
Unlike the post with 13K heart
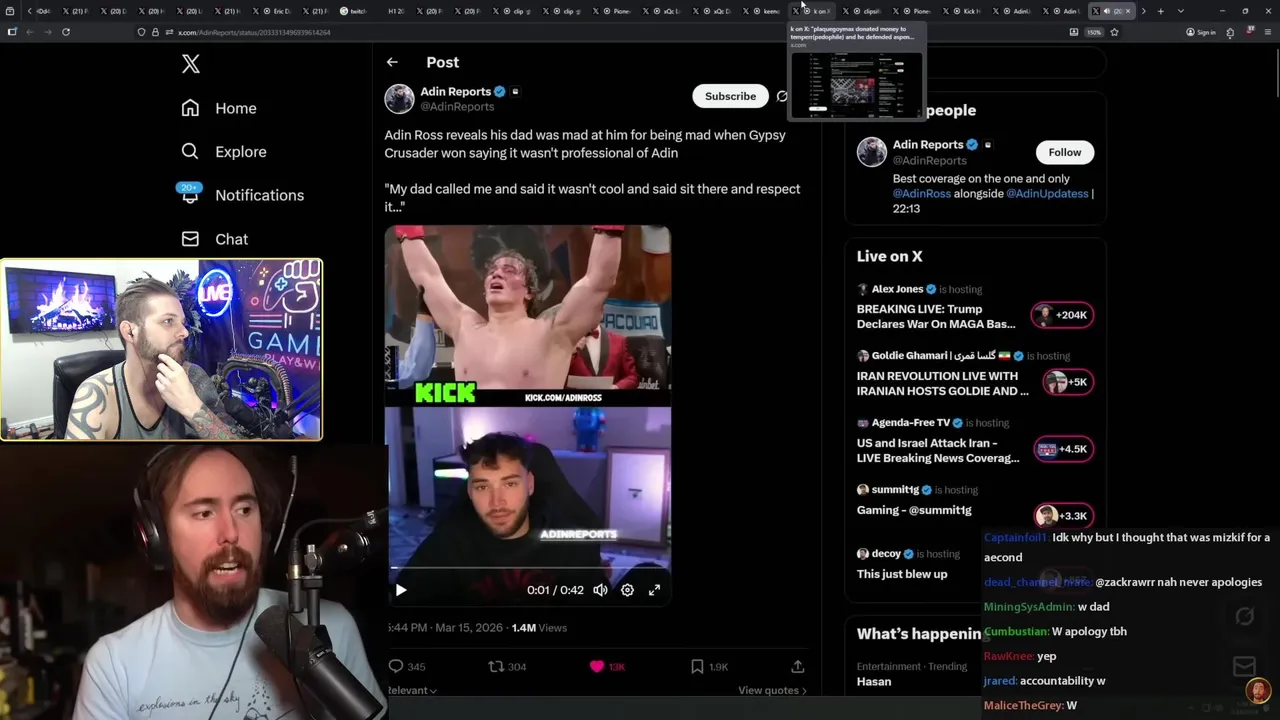pos(597,666)
